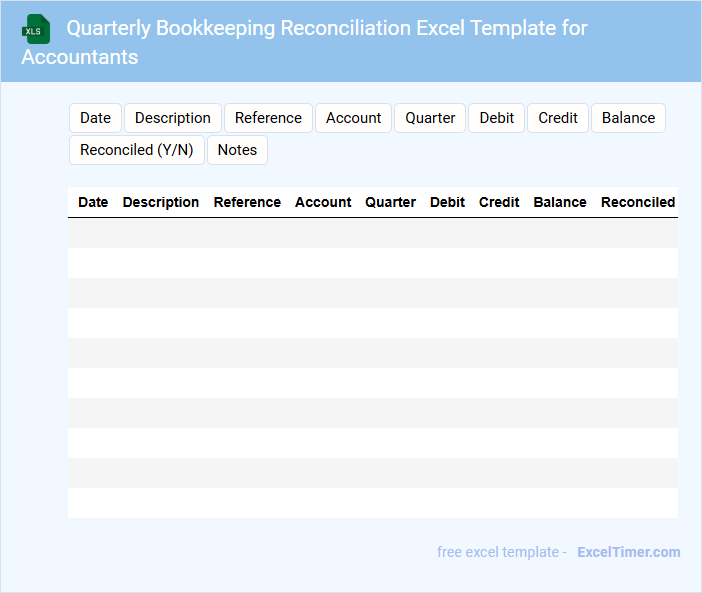The image size is (702, 593).
Task: Select the Description tag chip
Action: pos(173,118)
